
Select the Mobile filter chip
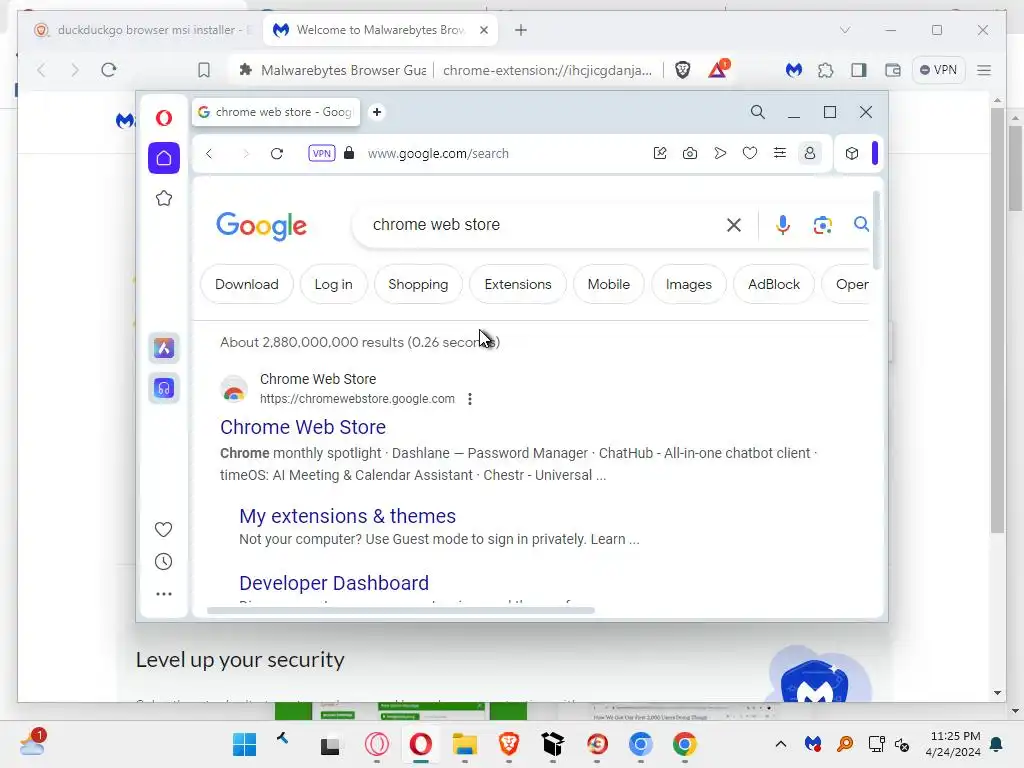tap(609, 285)
